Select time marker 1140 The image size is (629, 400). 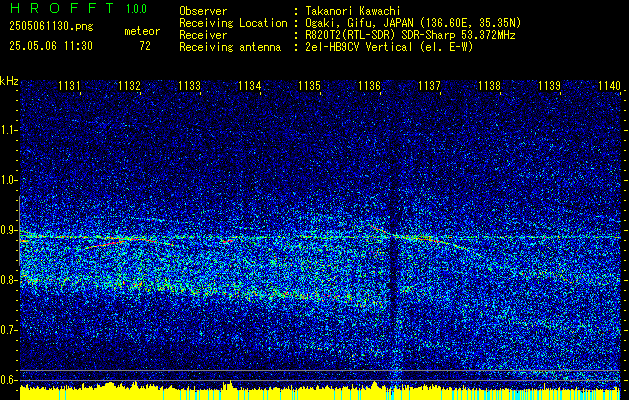(x=609, y=85)
